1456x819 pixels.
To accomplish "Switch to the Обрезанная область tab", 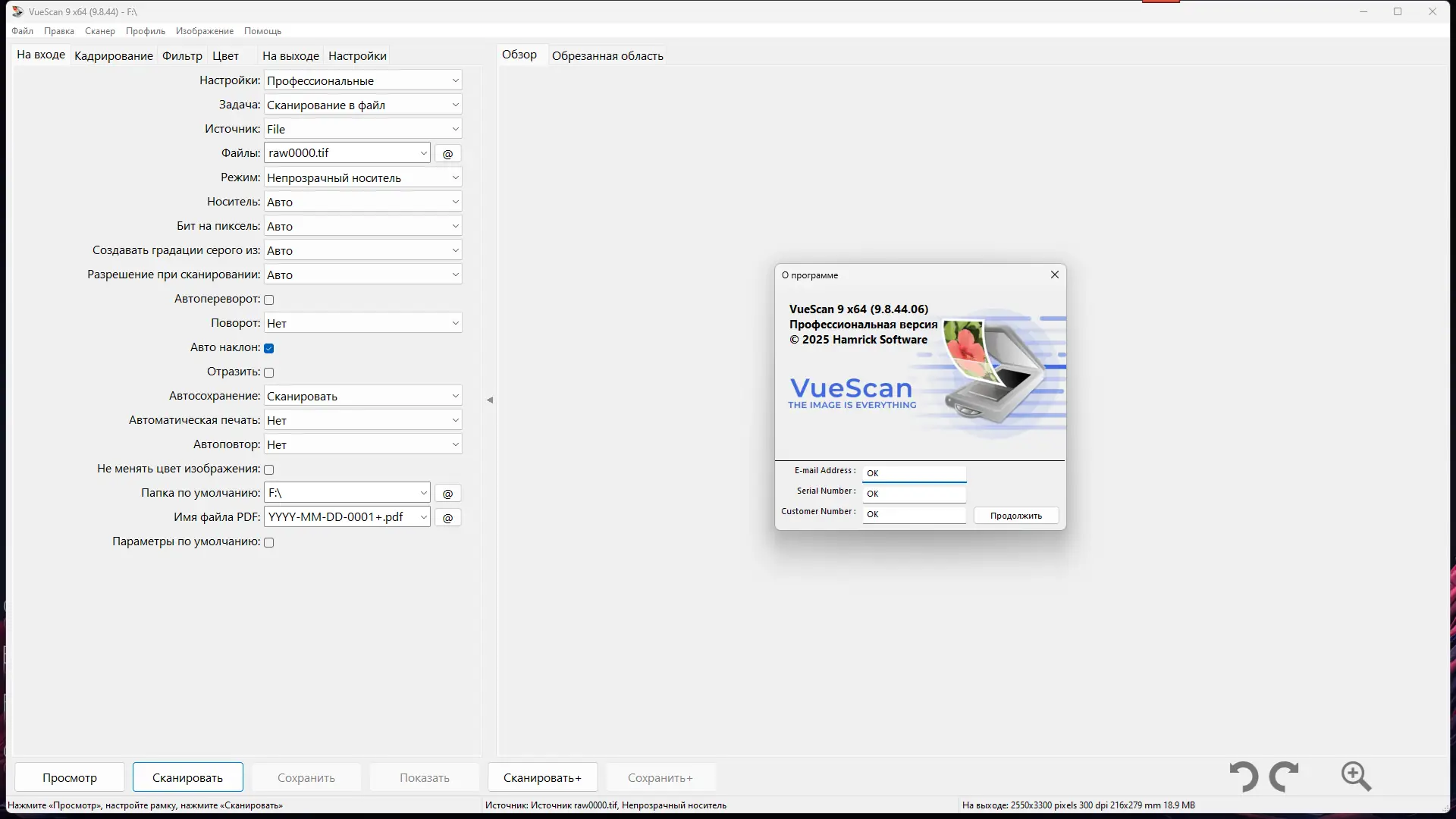I will 607,56.
